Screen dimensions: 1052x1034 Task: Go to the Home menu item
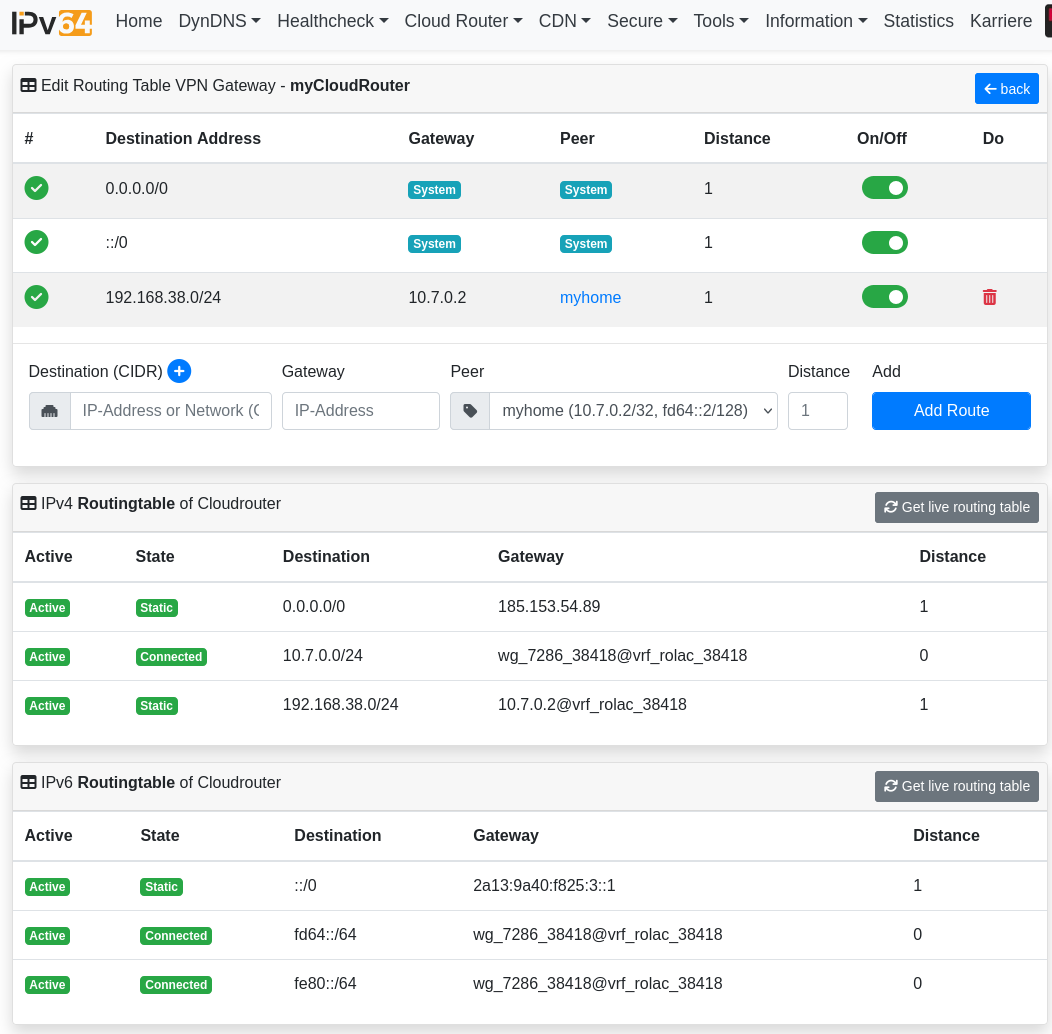tap(139, 21)
